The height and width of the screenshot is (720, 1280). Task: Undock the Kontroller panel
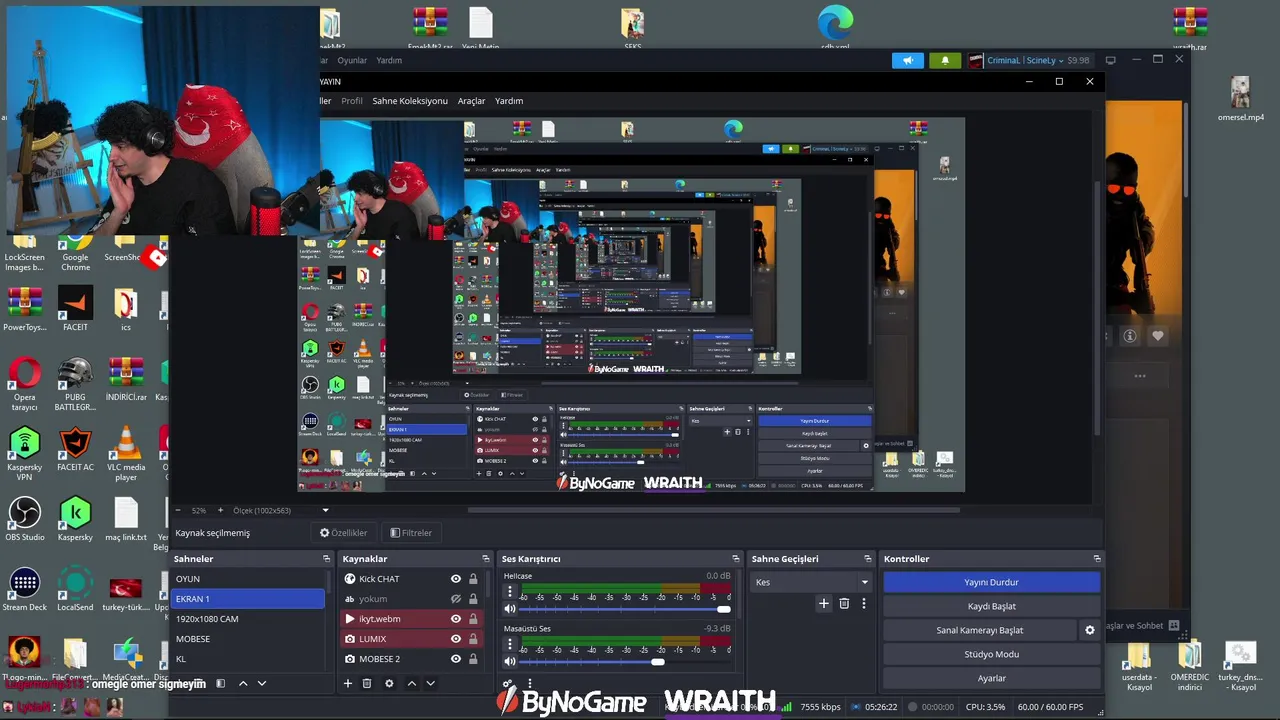tap(1097, 559)
